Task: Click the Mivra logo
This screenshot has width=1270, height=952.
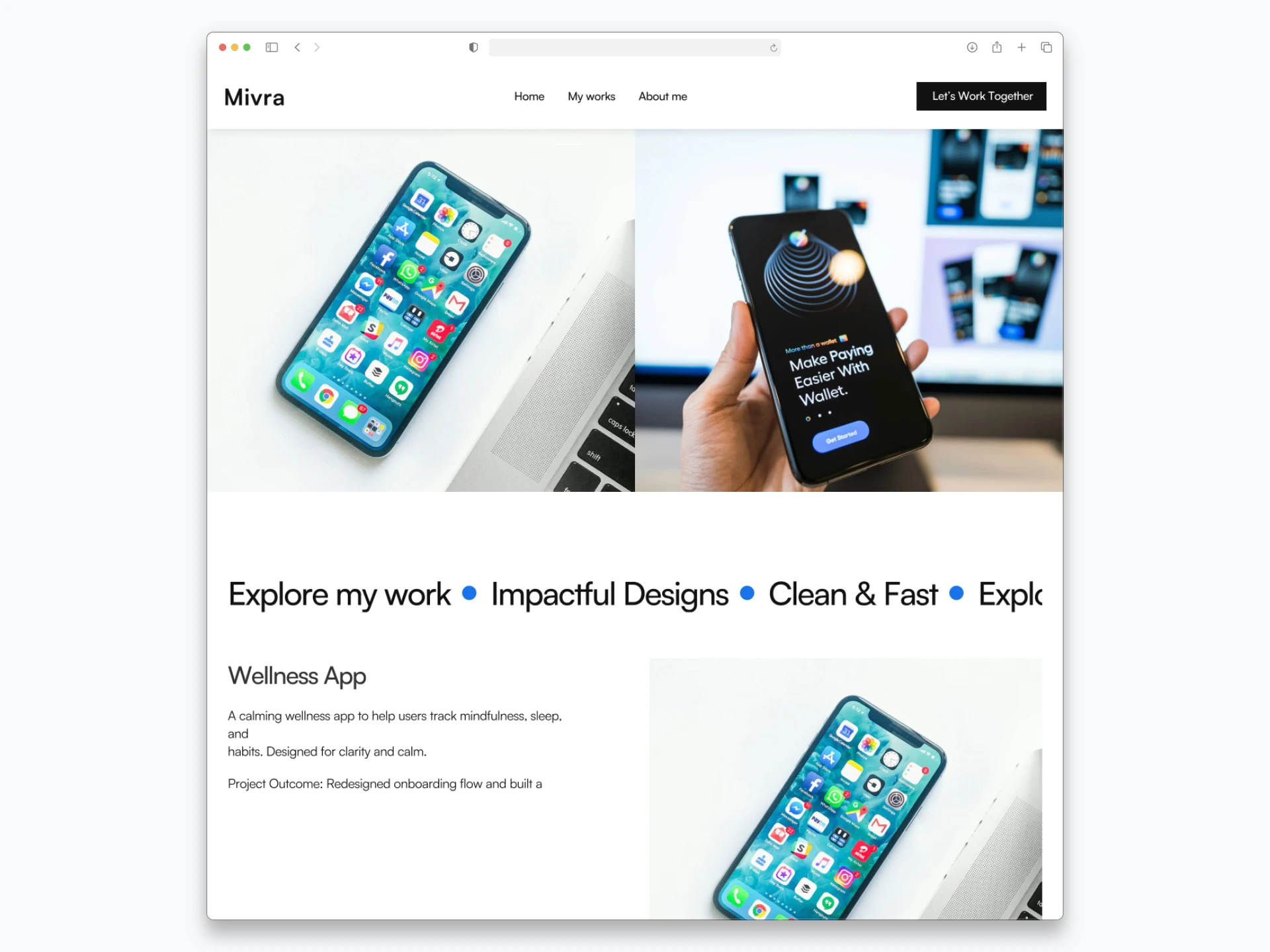Action: tap(255, 97)
